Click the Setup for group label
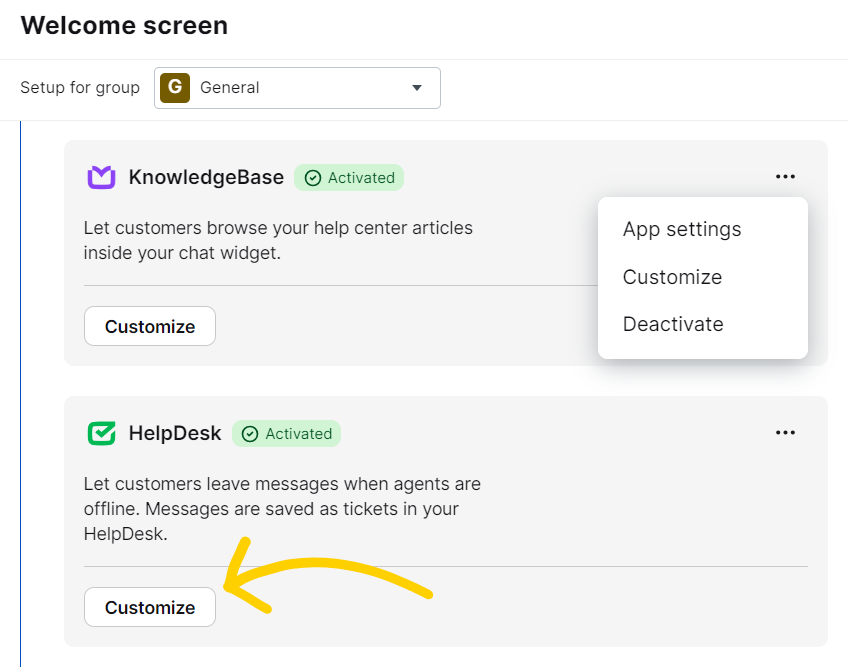 click(80, 88)
